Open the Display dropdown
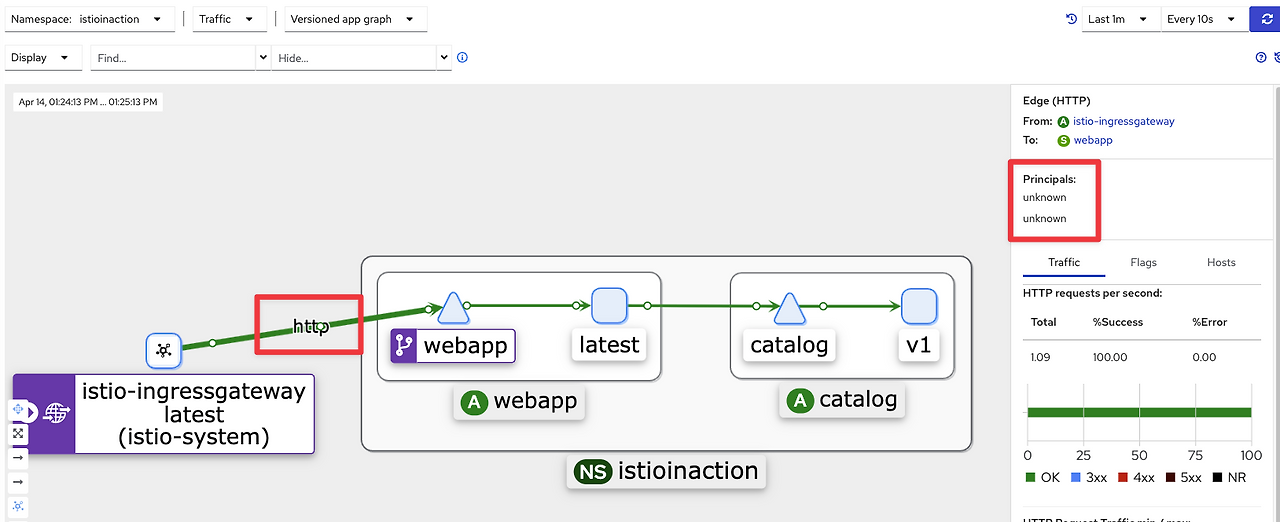 click(x=44, y=58)
